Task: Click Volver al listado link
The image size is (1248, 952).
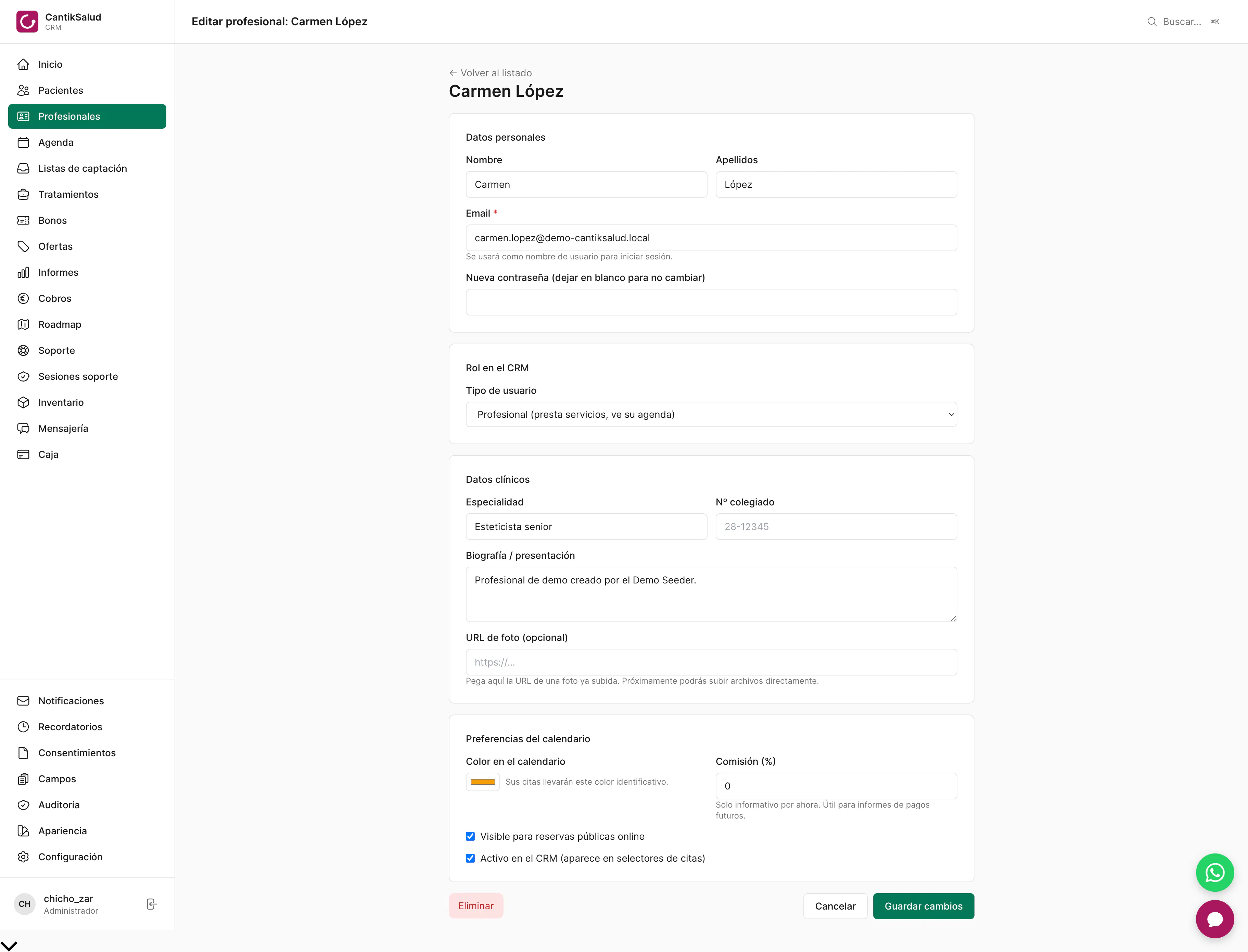Action: (x=491, y=73)
